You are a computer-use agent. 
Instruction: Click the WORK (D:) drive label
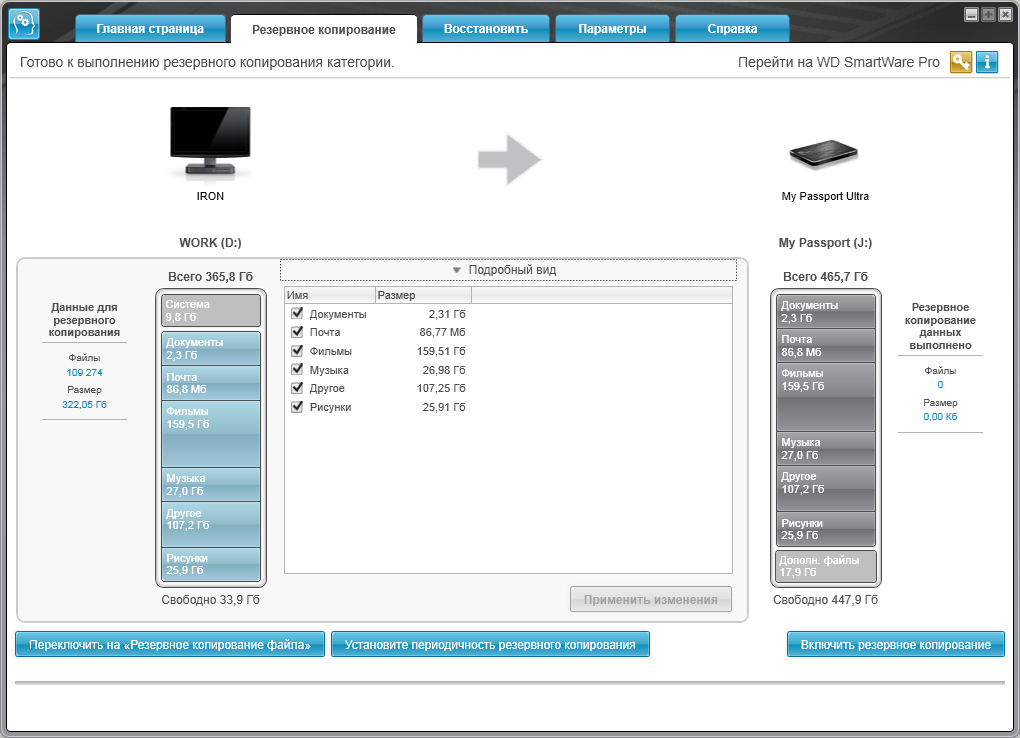pyautogui.click(x=210, y=243)
